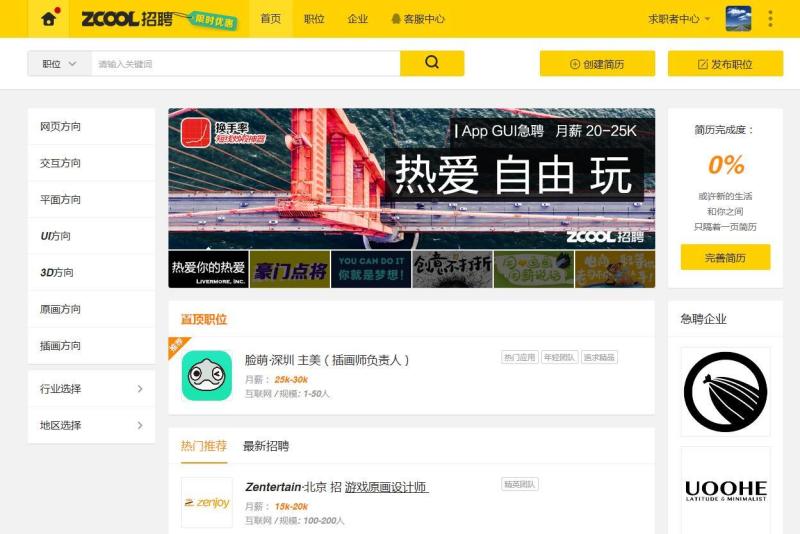Select the 豪门点将 banner thumbnail
800x534 pixels.
290,269
